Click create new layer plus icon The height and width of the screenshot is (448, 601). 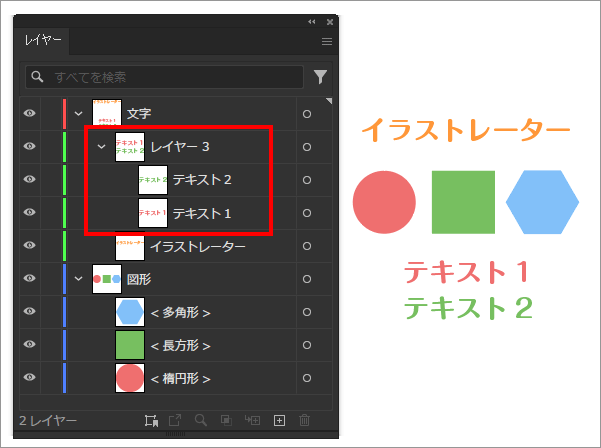pyautogui.click(x=279, y=420)
